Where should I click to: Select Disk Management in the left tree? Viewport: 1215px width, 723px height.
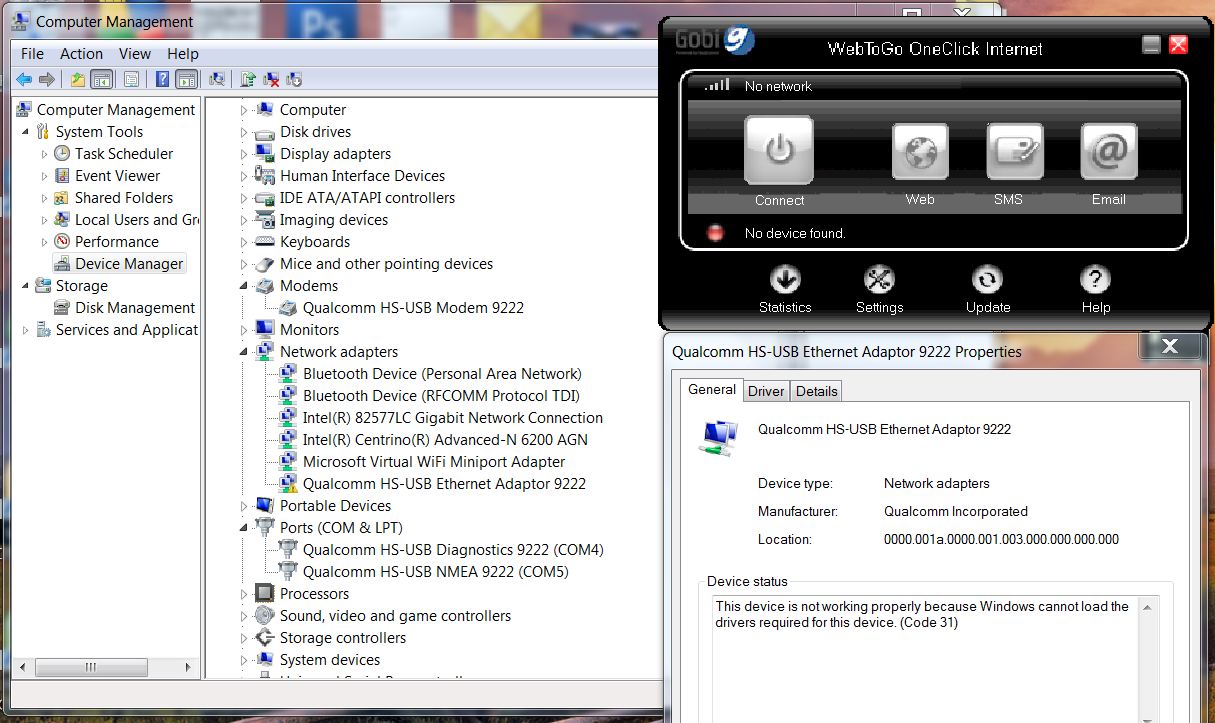(135, 308)
